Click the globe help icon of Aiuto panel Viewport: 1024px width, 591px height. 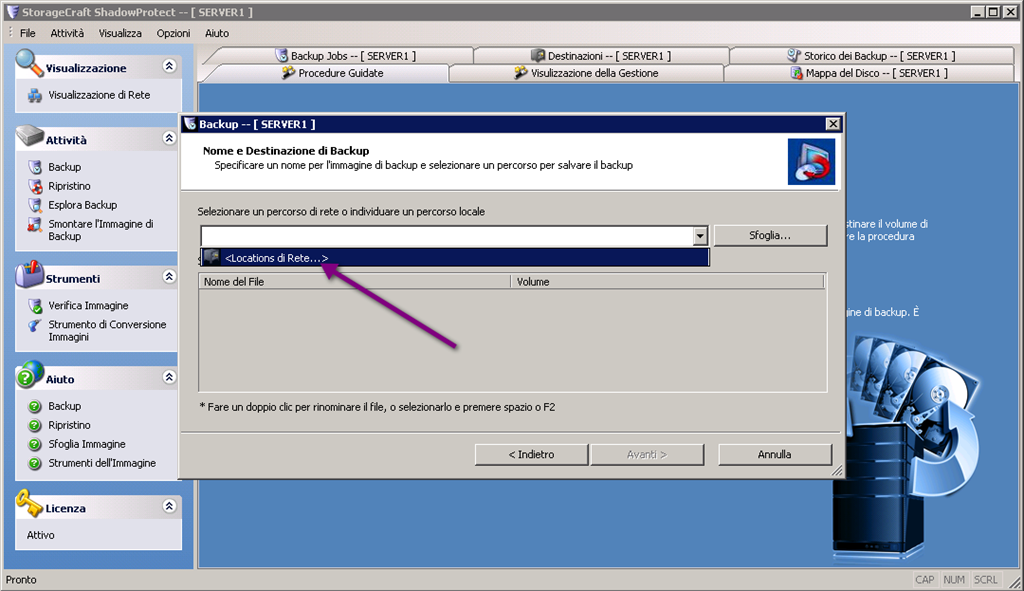(30, 374)
